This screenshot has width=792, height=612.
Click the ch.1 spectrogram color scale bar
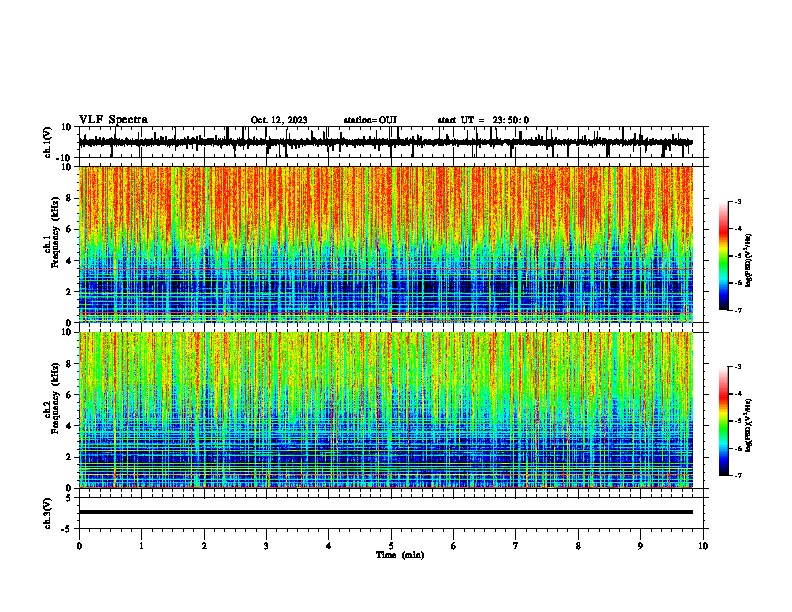(723, 256)
